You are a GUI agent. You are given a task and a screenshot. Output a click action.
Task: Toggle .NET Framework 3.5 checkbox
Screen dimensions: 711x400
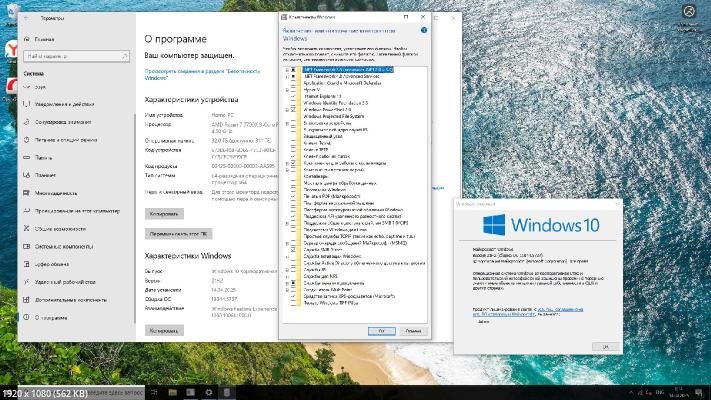(293, 70)
